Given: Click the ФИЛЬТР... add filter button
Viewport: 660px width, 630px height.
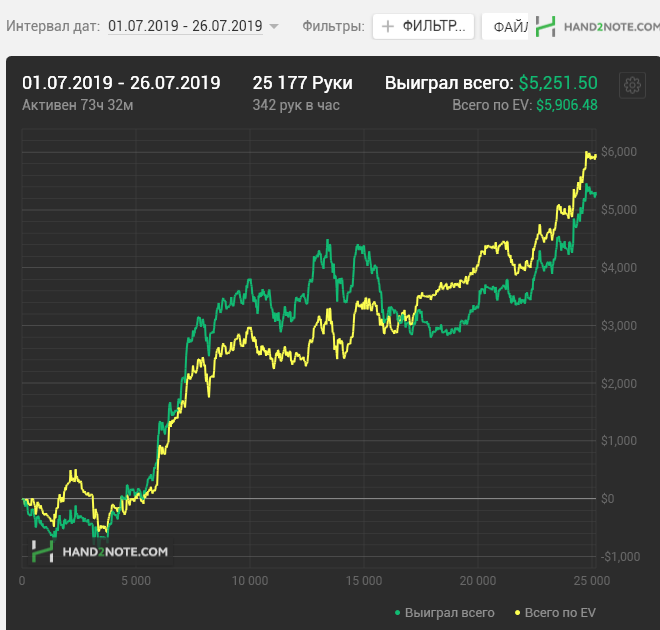Looking at the screenshot, I should tap(423, 27).
